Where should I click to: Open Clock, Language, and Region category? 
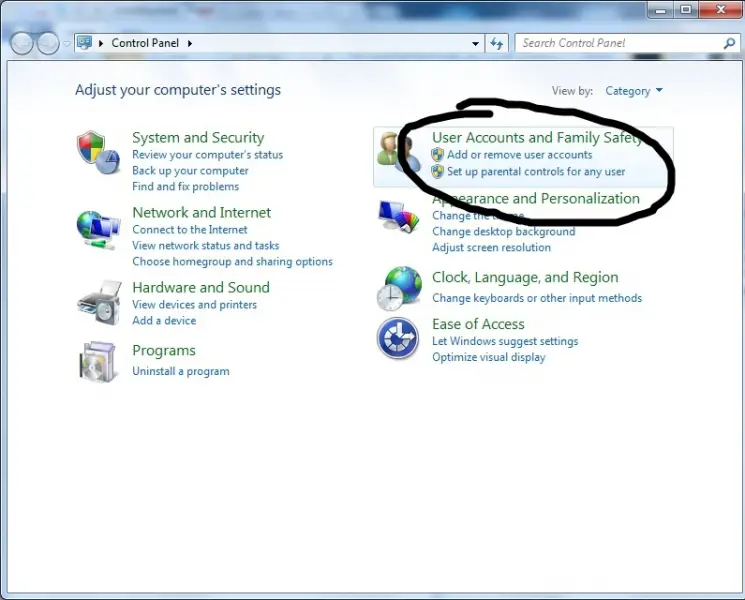point(525,277)
